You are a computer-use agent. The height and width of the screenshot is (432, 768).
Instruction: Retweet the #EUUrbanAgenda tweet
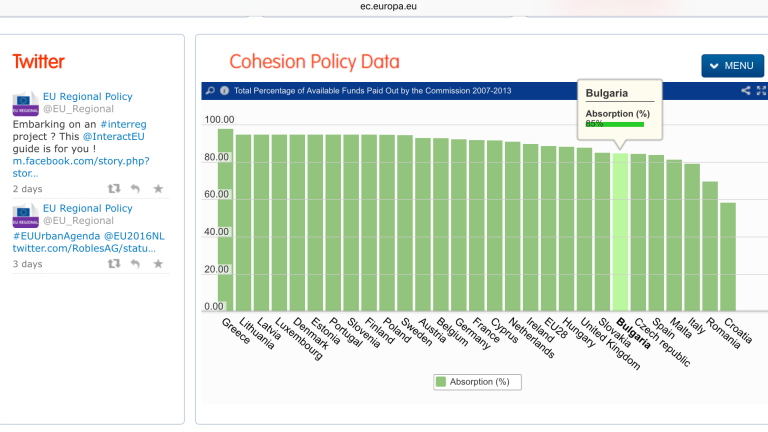coord(114,264)
